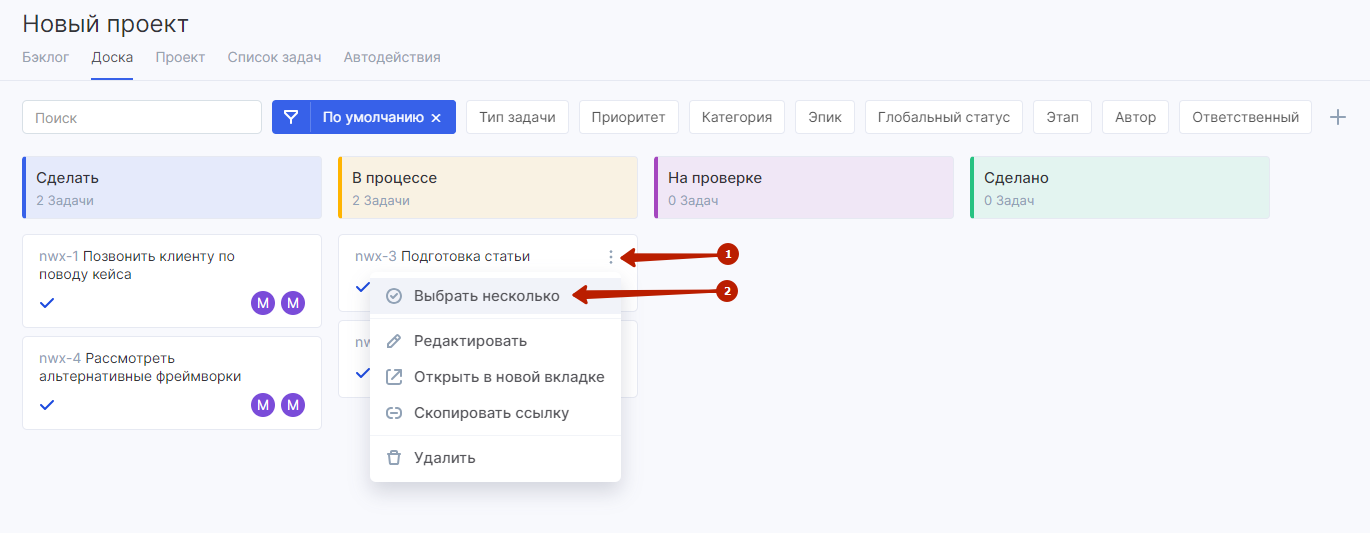Open the 'Тип задачи' filter dropdown
Viewport: 1370px width, 533px height.
coord(517,117)
